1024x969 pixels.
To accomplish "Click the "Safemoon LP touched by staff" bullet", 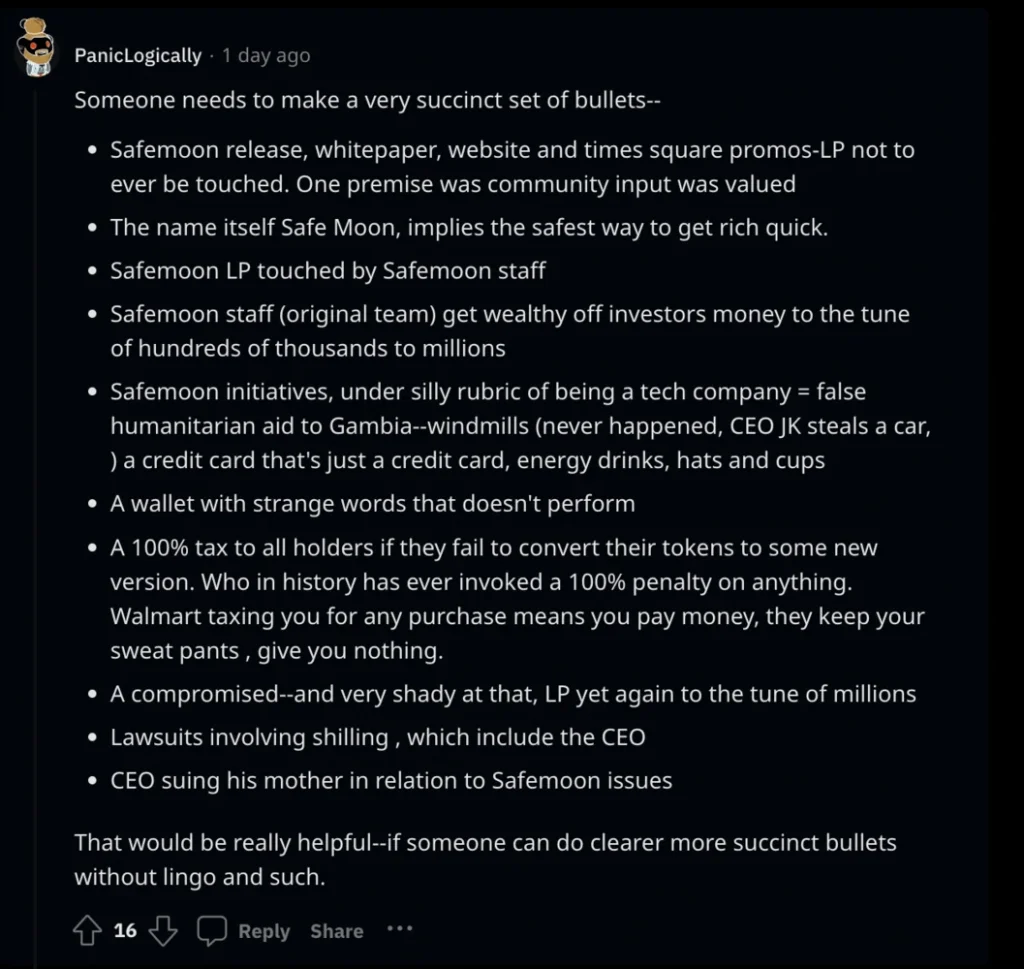I will 328,270.
